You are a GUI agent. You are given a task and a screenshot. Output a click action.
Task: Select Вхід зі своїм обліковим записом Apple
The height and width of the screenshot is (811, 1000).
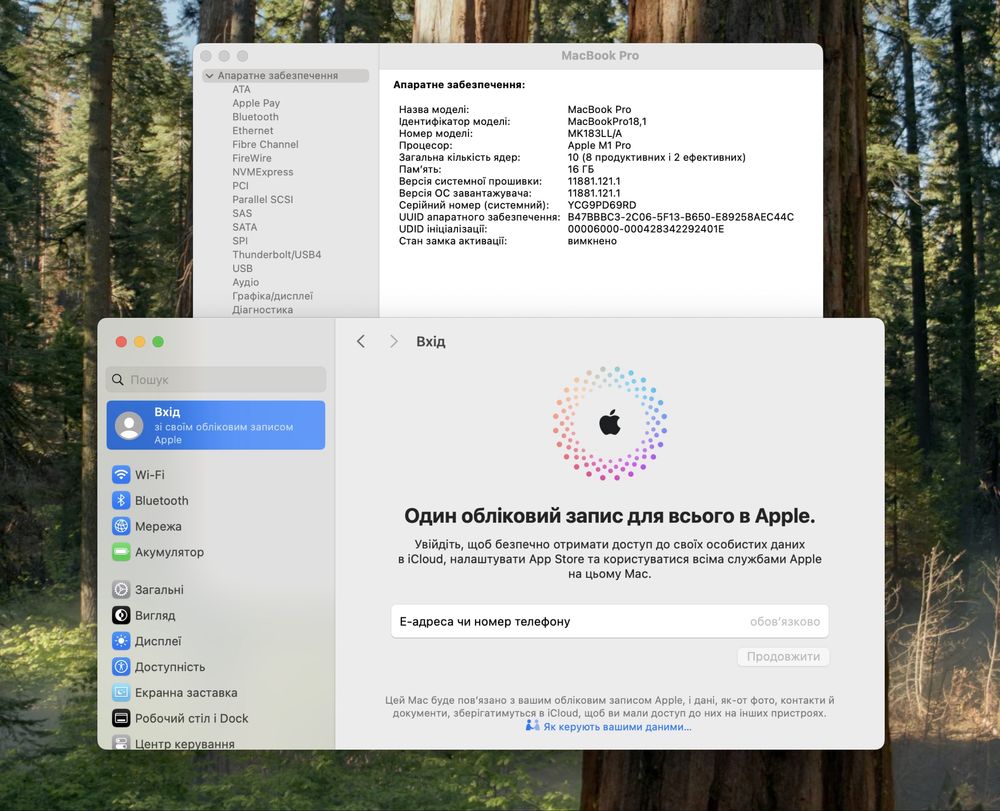point(216,425)
